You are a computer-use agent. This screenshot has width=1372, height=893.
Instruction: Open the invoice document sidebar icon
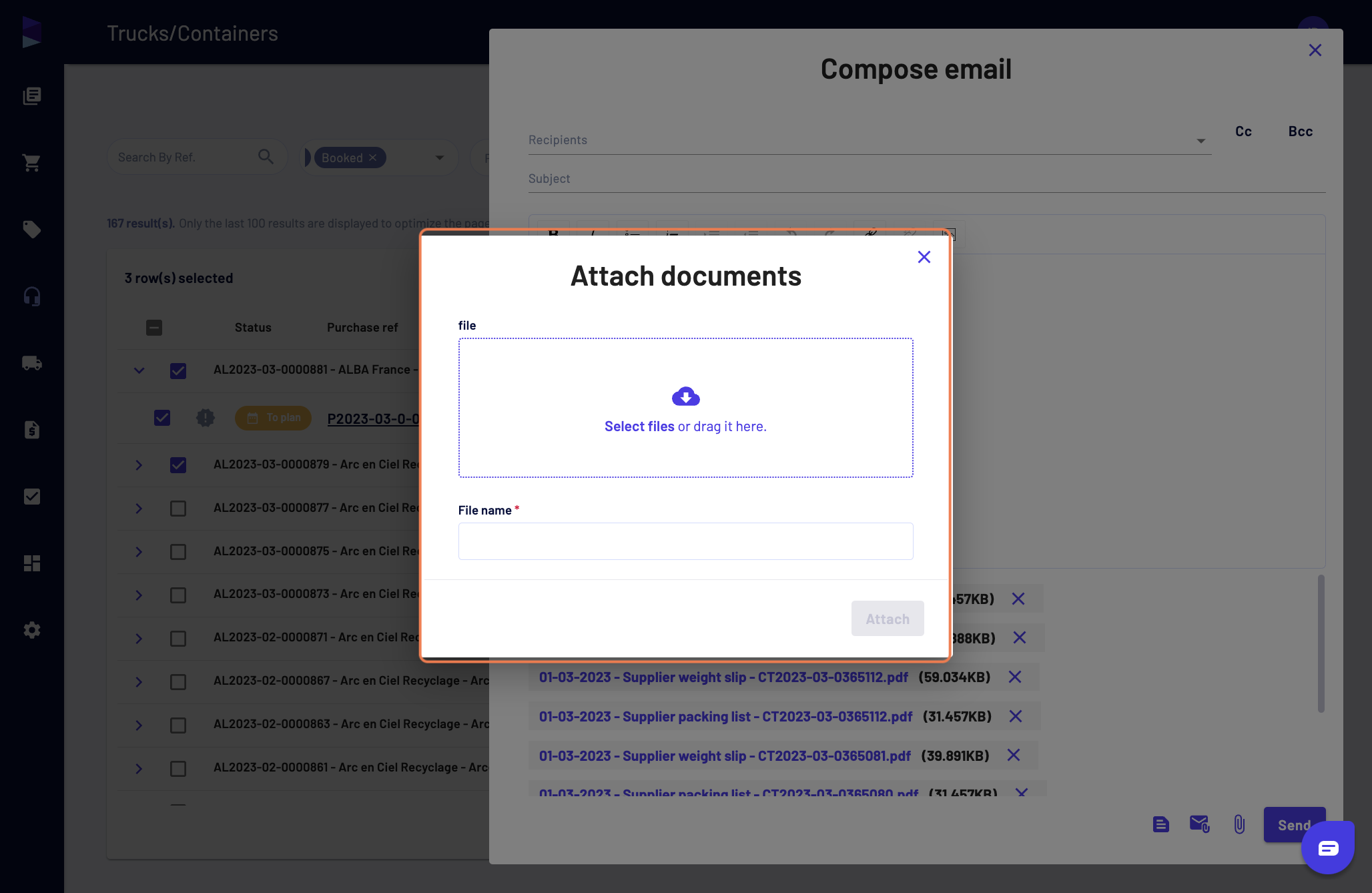[x=32, y=430]
